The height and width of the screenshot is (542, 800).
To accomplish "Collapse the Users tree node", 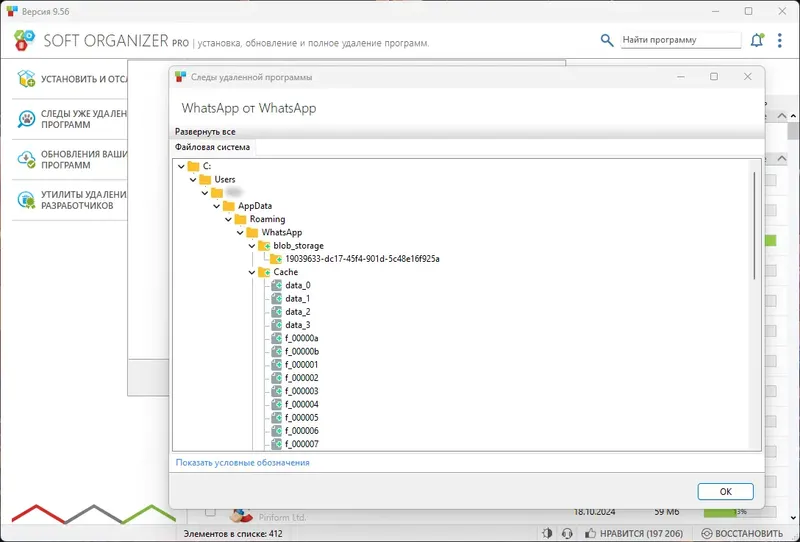I will [193, 180].
